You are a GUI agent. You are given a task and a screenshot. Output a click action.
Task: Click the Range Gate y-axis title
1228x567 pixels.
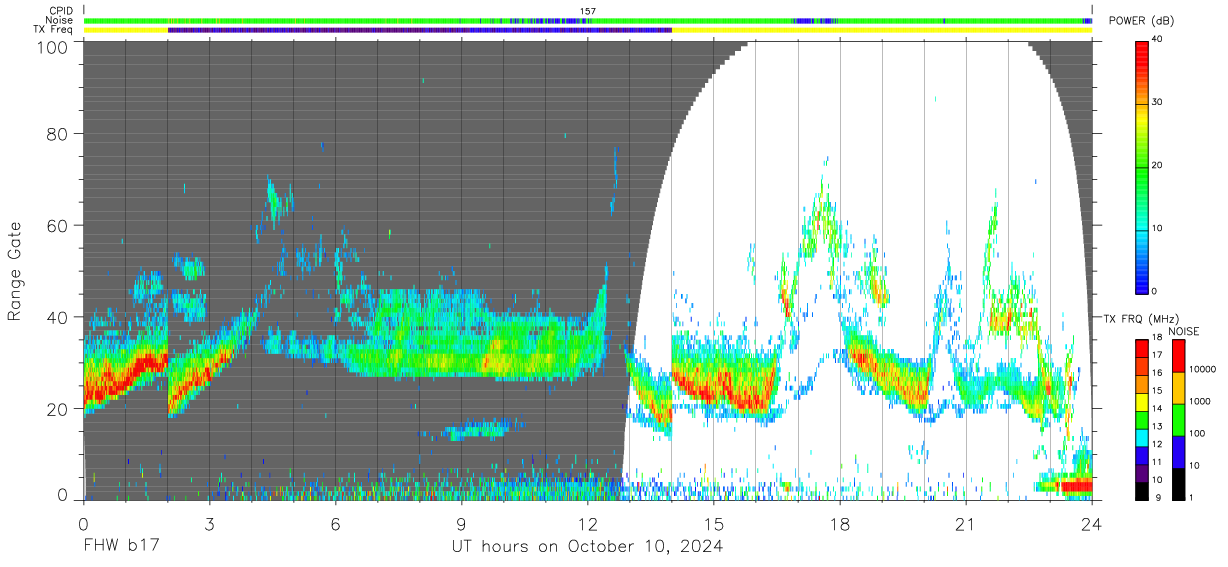click(x=15, y=272)
